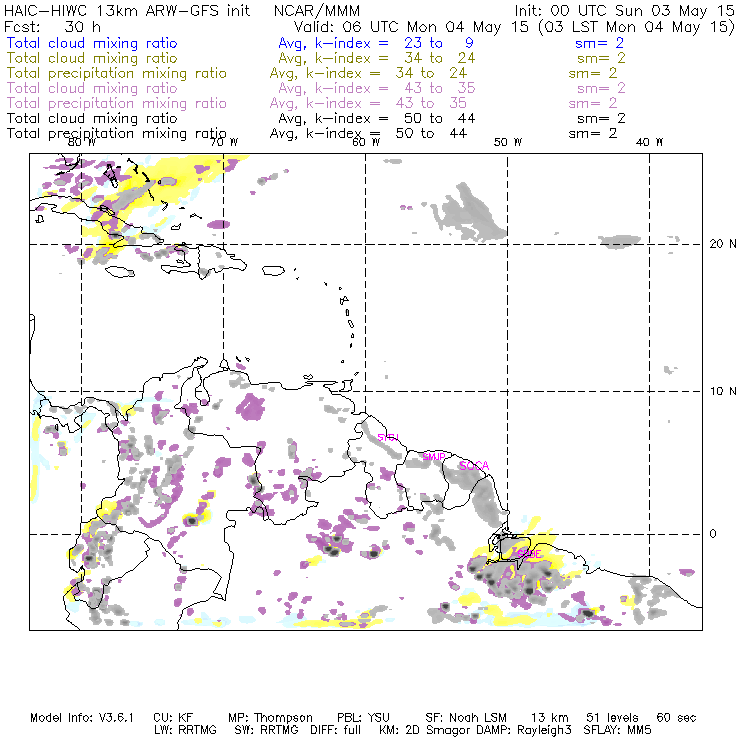Image resolution: width=740 pixels, height=740 pixels.
Task: Click the 'CU: KF' footer entry
Action: 173,718
